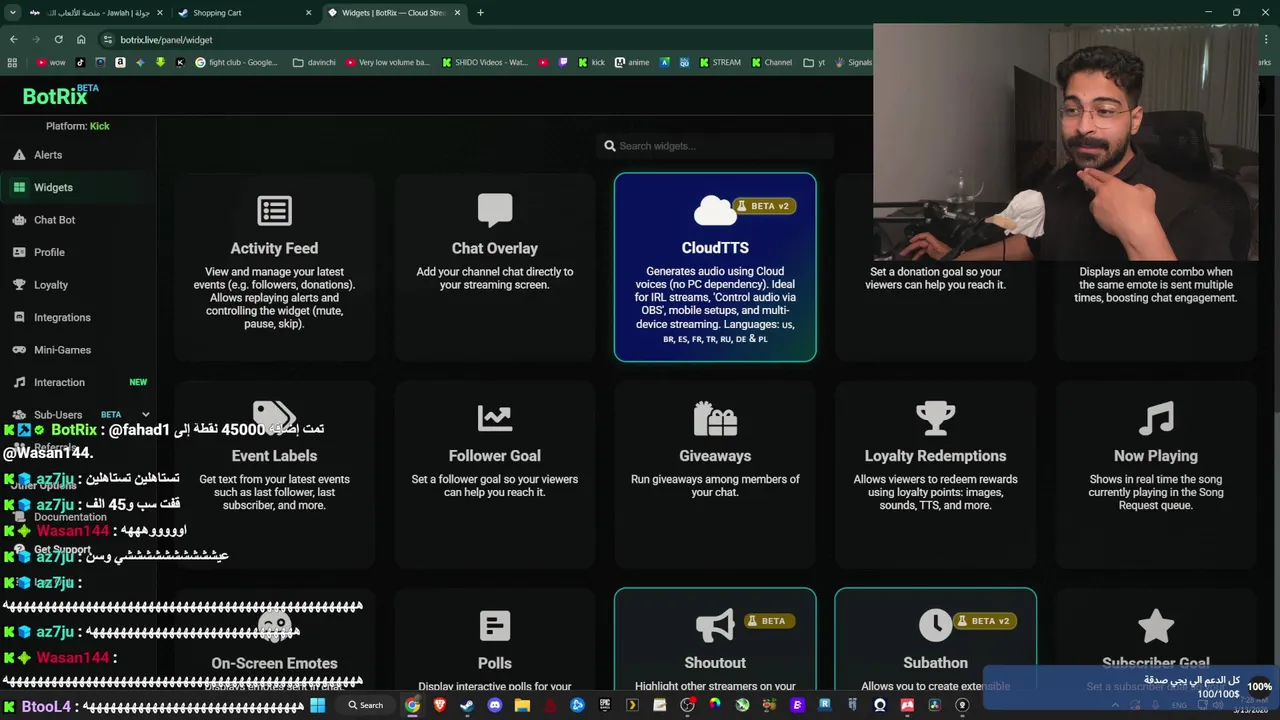Open the yt bookmark folder
1280x720 pixels.
(815, 62)
